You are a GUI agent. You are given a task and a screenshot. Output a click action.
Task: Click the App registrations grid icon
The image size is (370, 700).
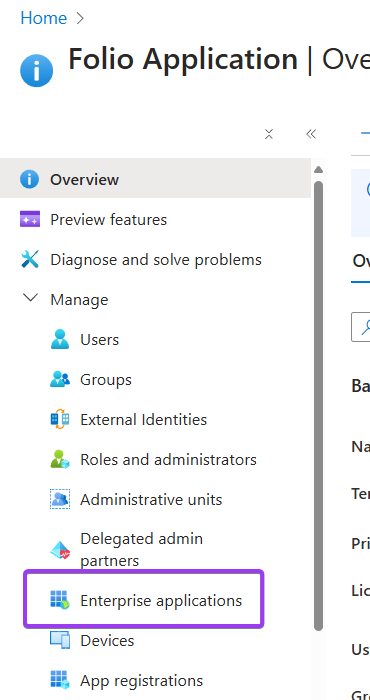pyautogui.click(x=60, y=680)
